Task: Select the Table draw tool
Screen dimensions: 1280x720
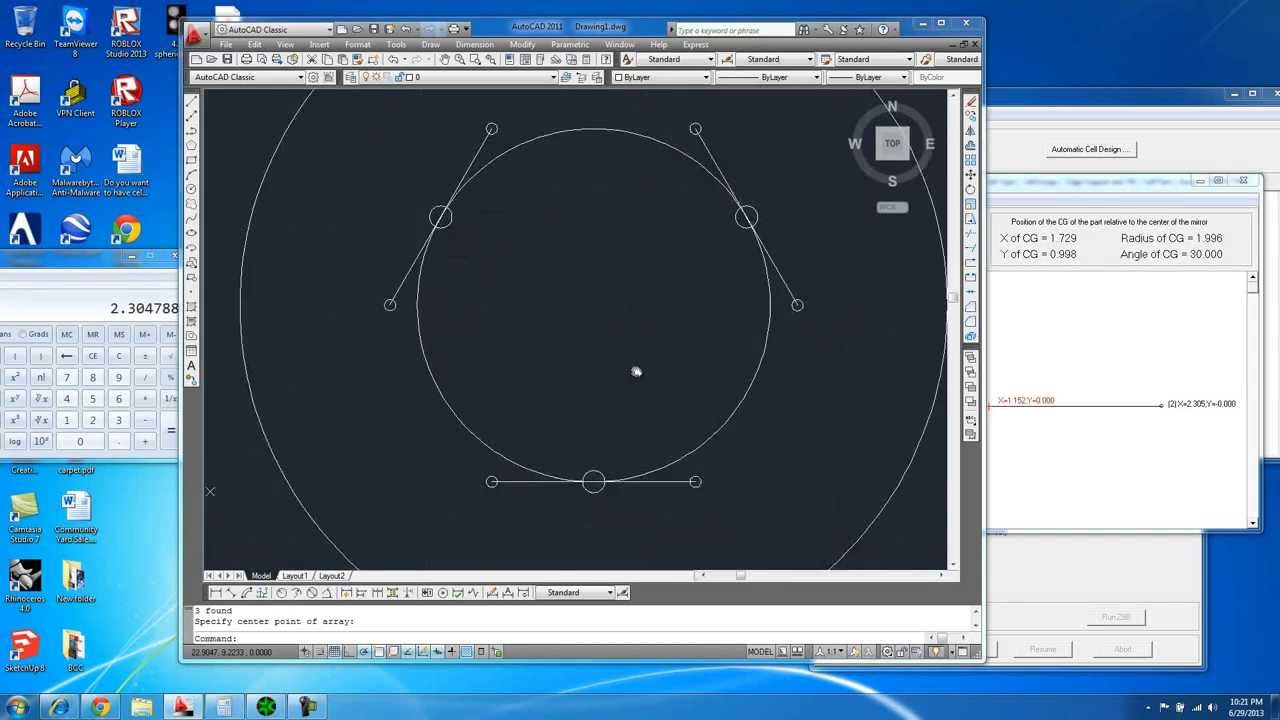Action: (x=191, y=351)
